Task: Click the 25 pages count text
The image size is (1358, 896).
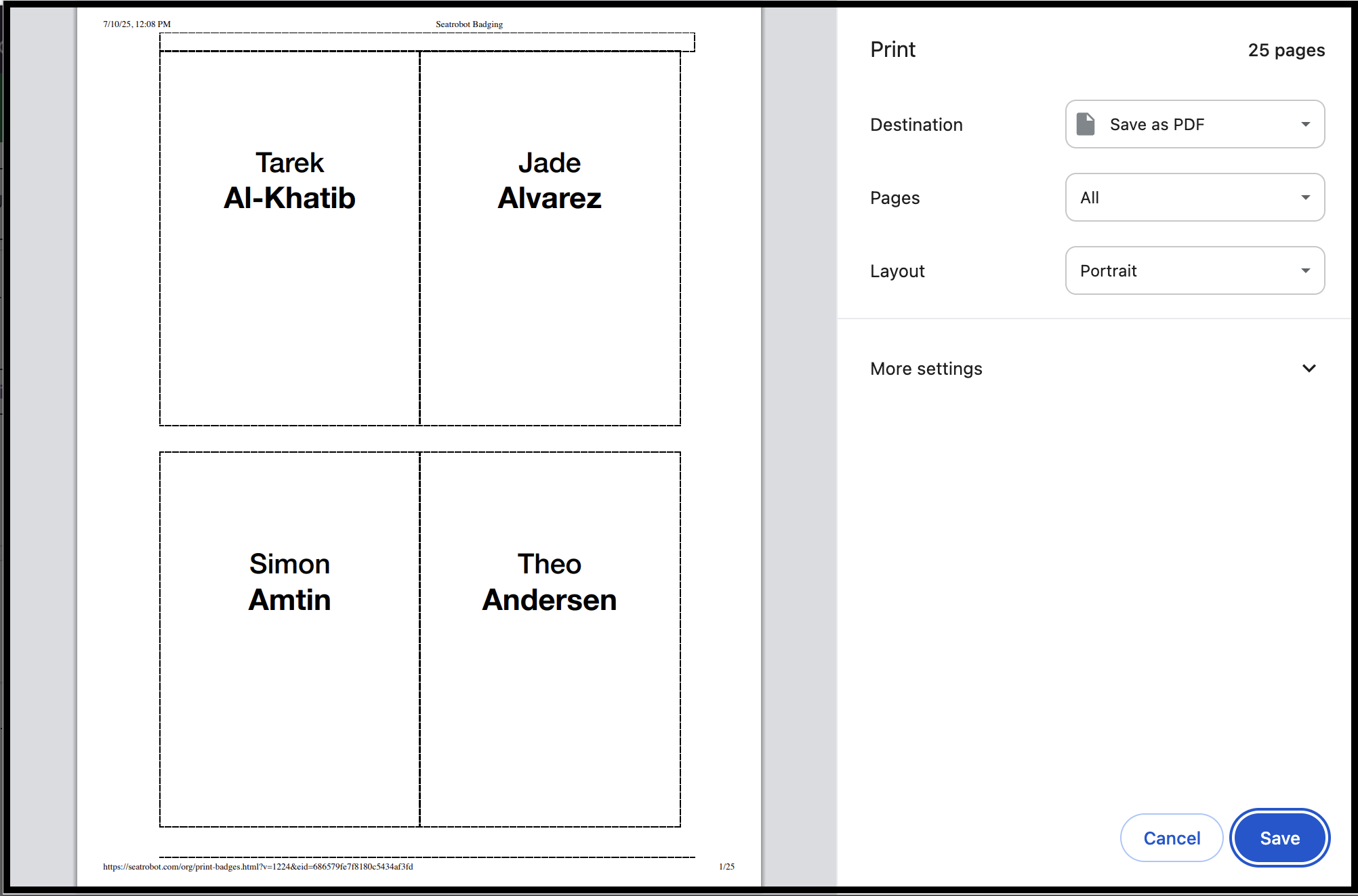Action: coord(1286,50)
